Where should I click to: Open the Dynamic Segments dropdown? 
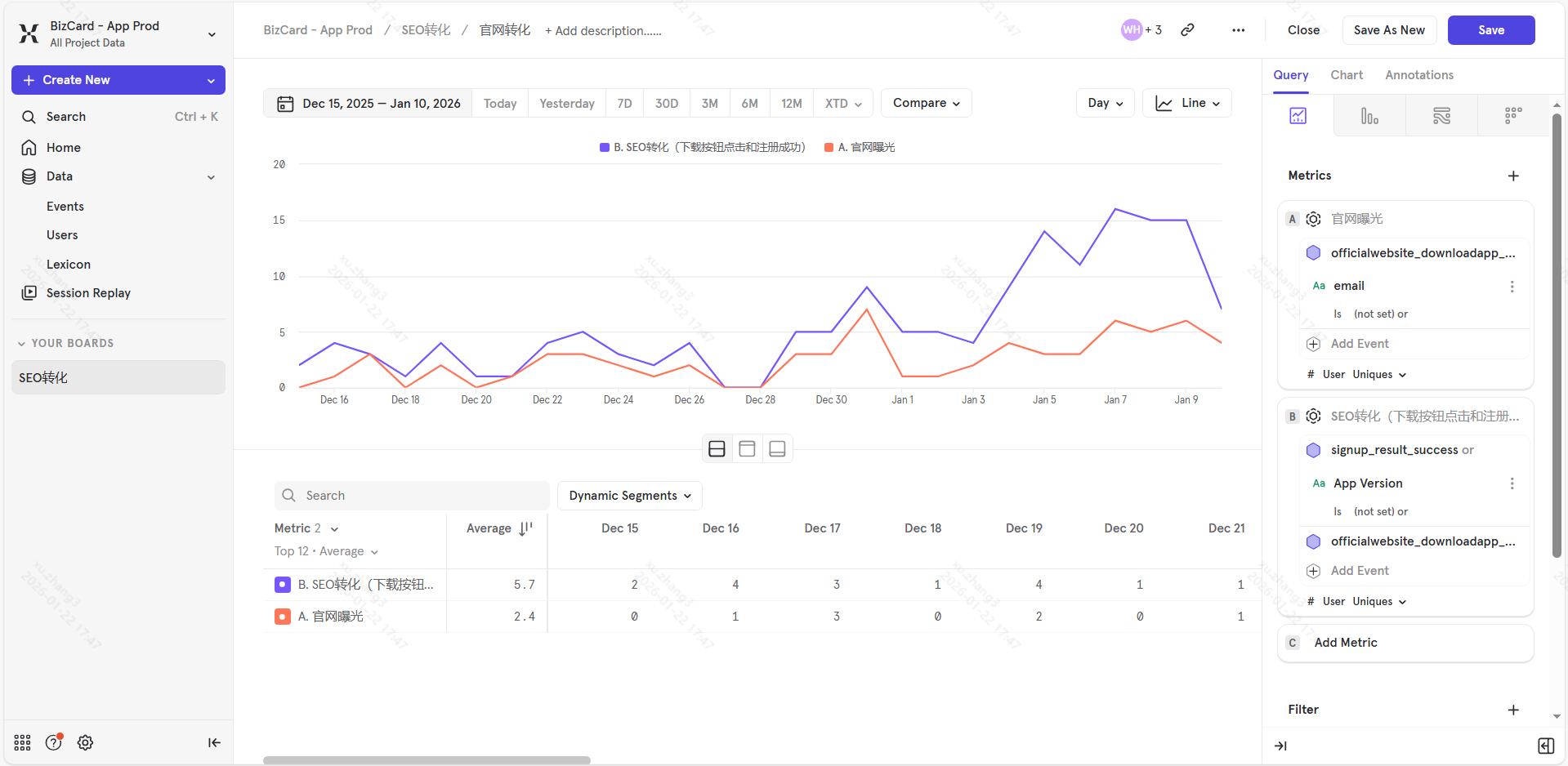click(629, 496)
